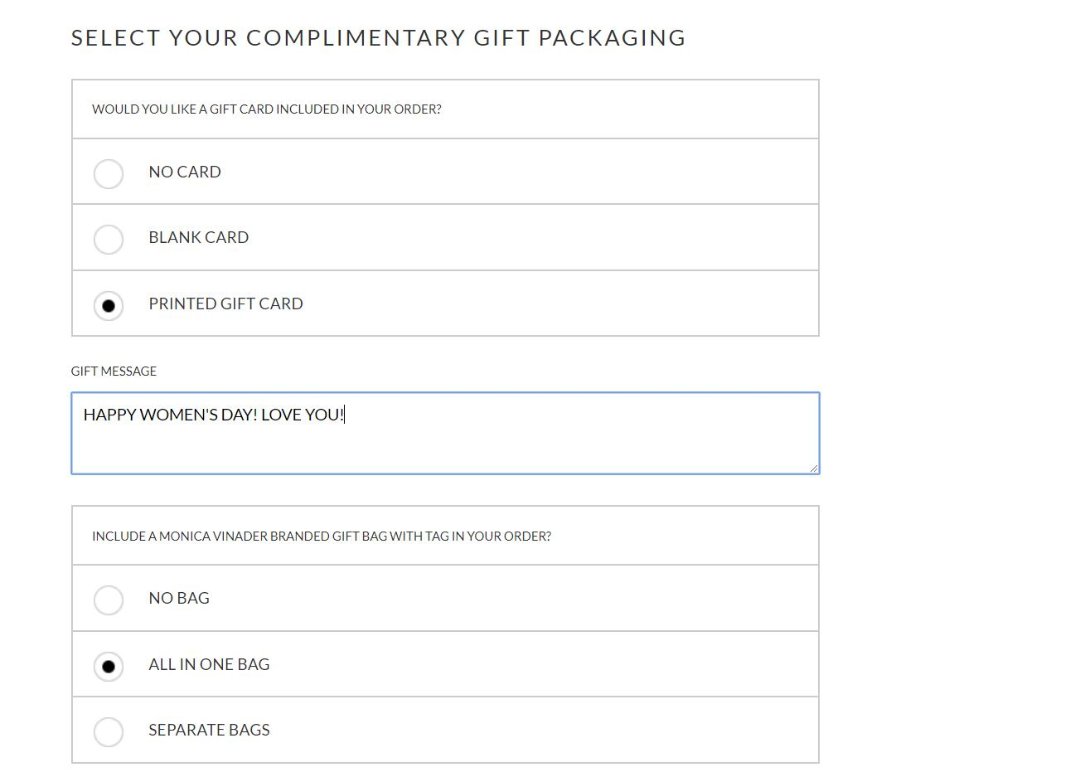The width and height of the screenshot is (1080, 777).
Task: Place cursor after "LOVE YOU!" in message
Action: click(x=344, y=415)
